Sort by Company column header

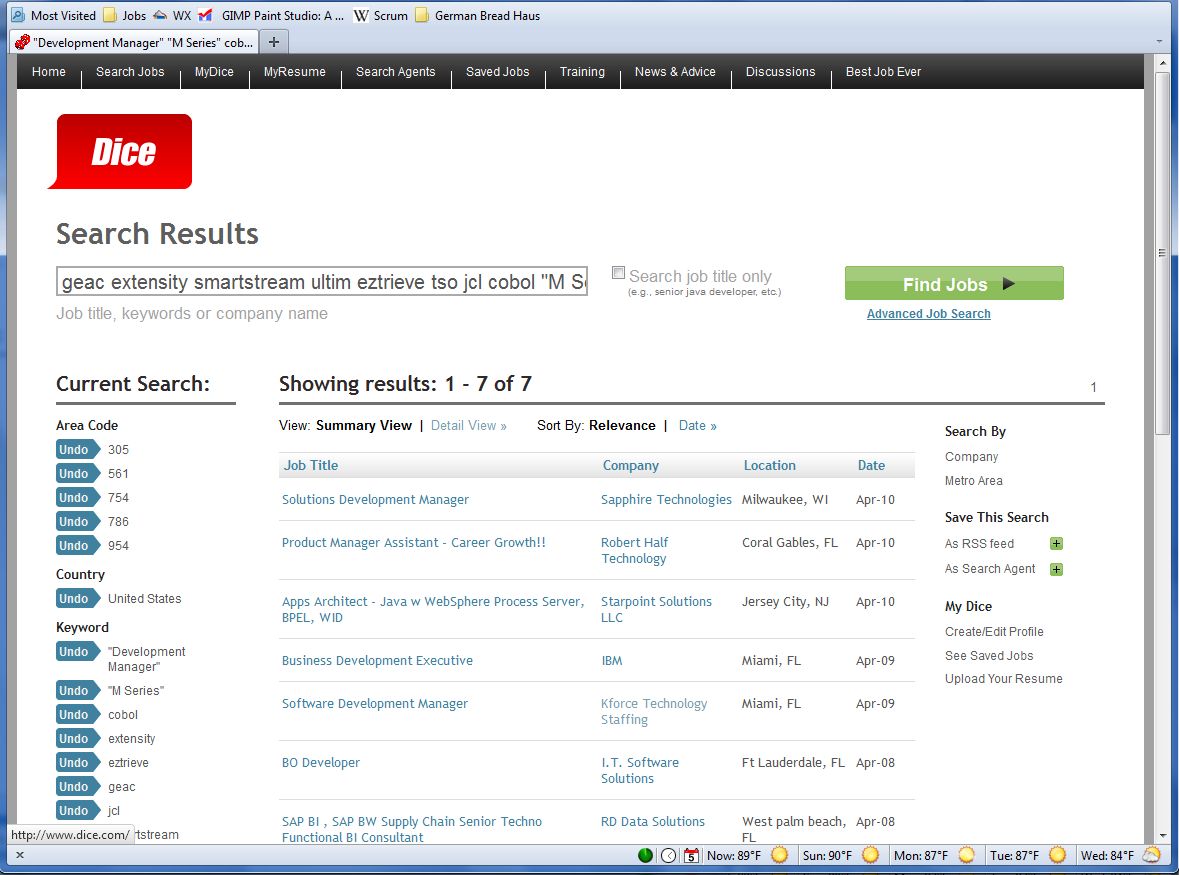point(630,465)
